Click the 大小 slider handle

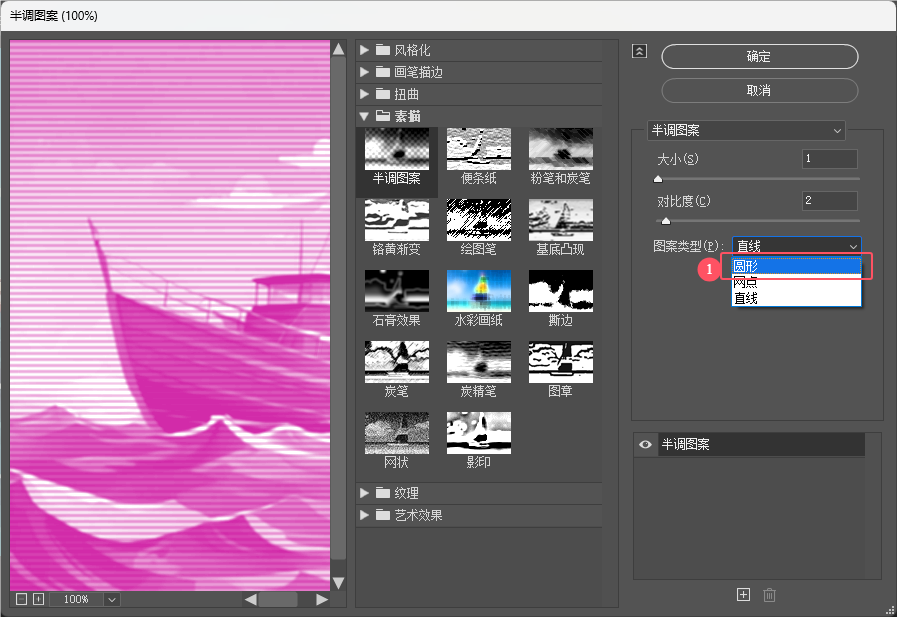pyautogui.click(x=658, y=179)
